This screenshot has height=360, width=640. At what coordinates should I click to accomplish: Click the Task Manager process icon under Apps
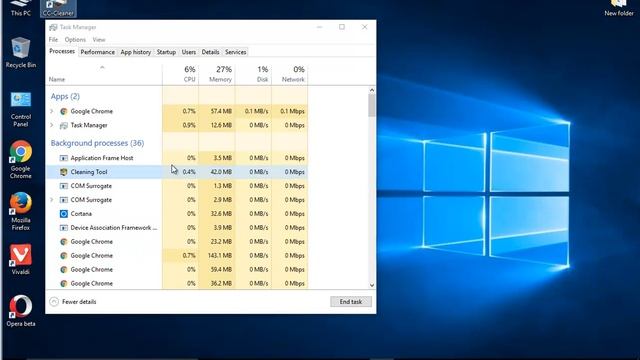(x=64, y=125)
